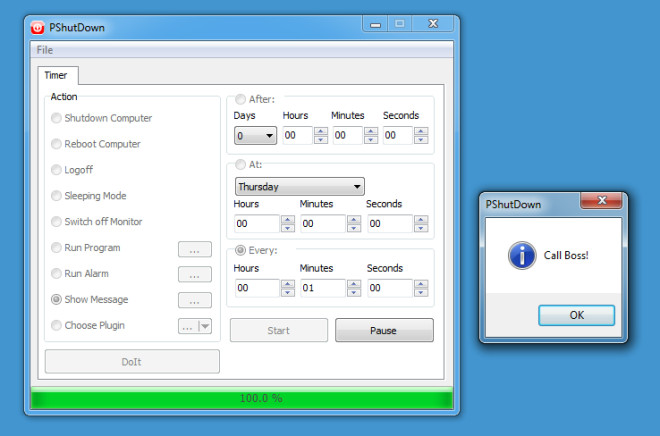This screenshot has height=436, width=660.
Task: Increase After Minutes with up arrow
Action: 371,131
